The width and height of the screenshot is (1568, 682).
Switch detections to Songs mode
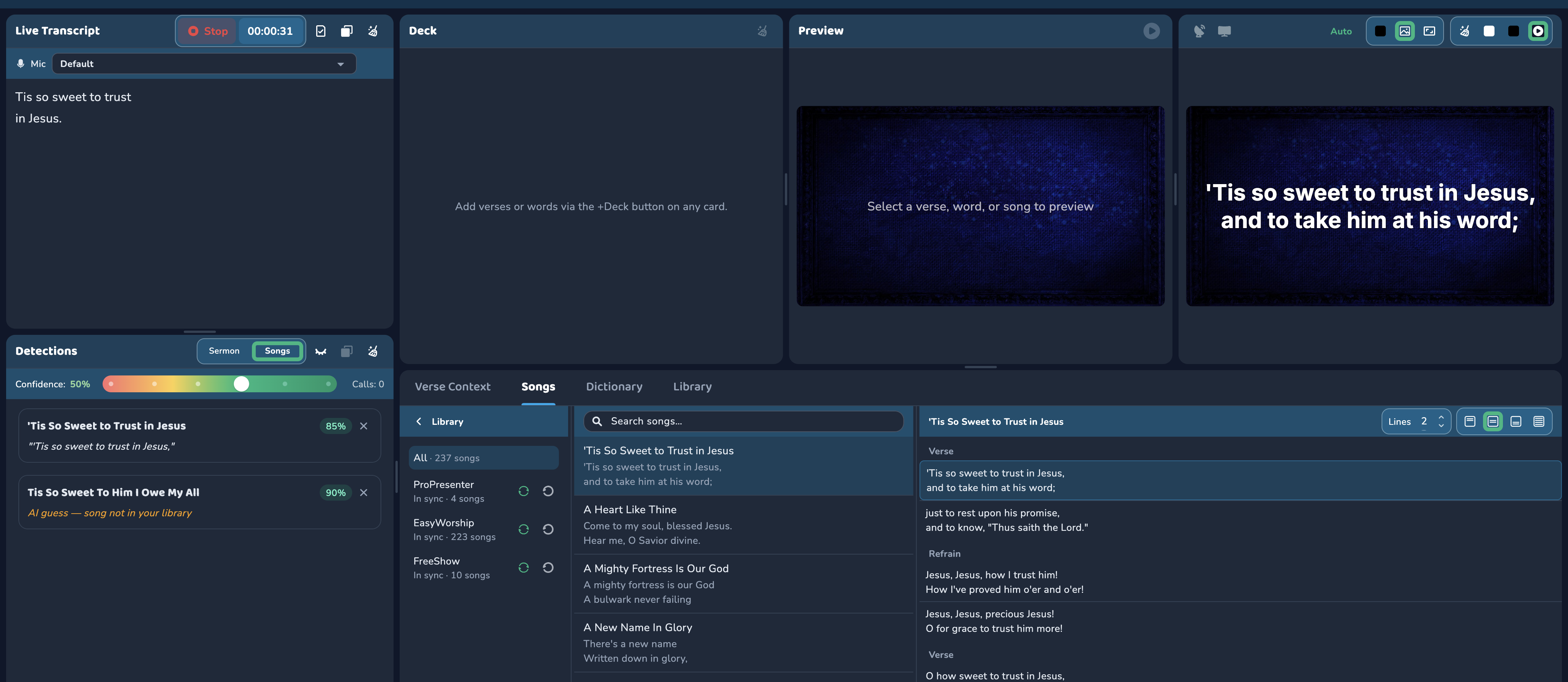pyautogui.click(x=277, y=351)
